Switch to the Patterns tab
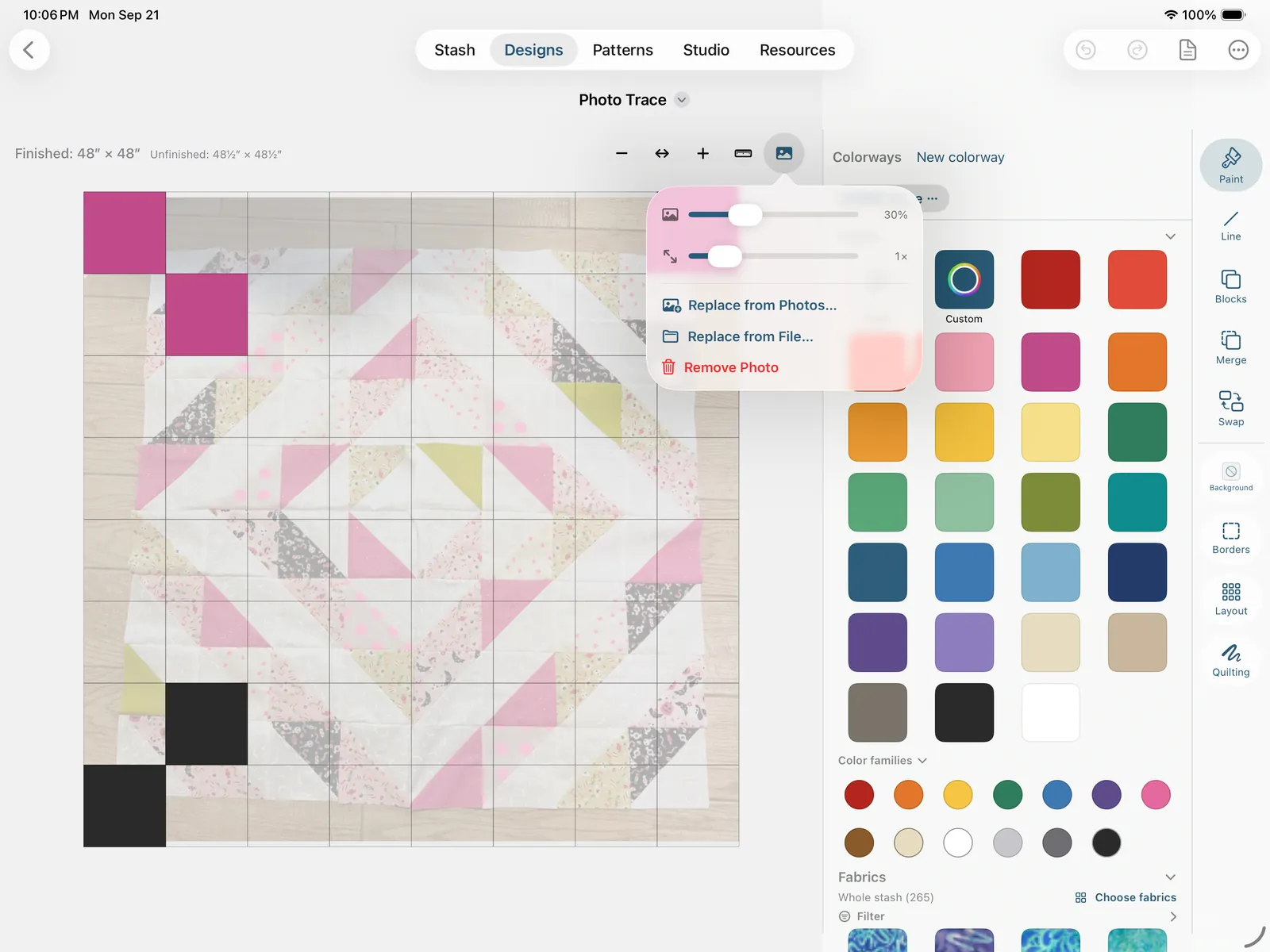 [x=623, y=50]
